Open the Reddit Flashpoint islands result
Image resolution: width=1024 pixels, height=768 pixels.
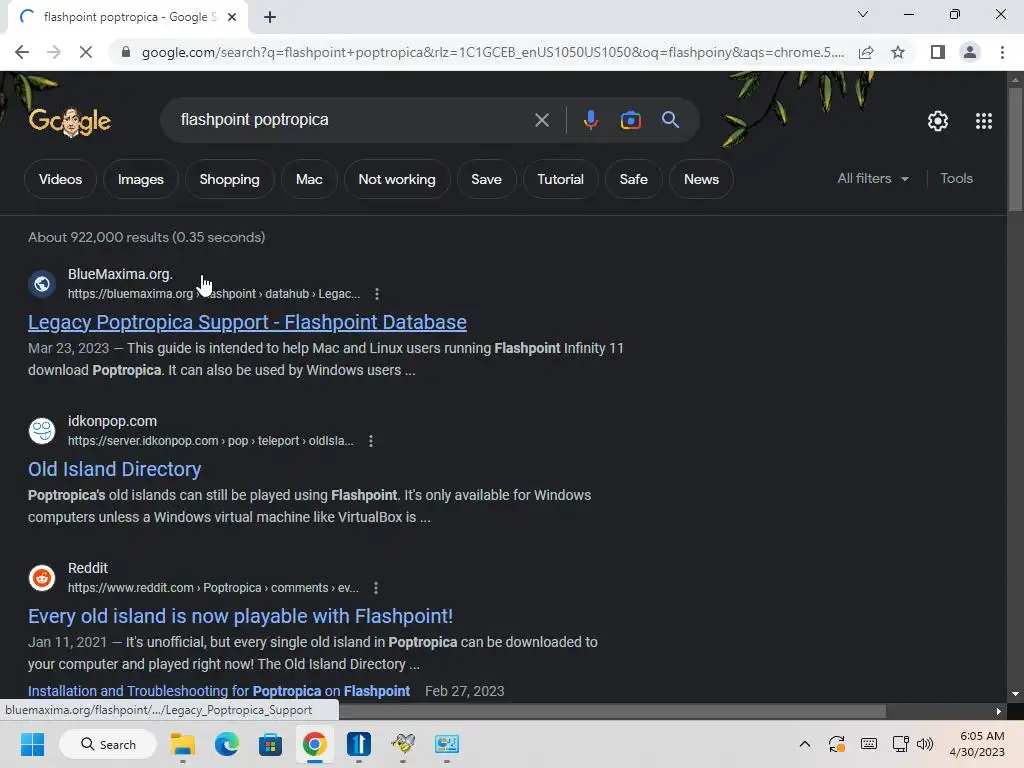pos(240,616)
